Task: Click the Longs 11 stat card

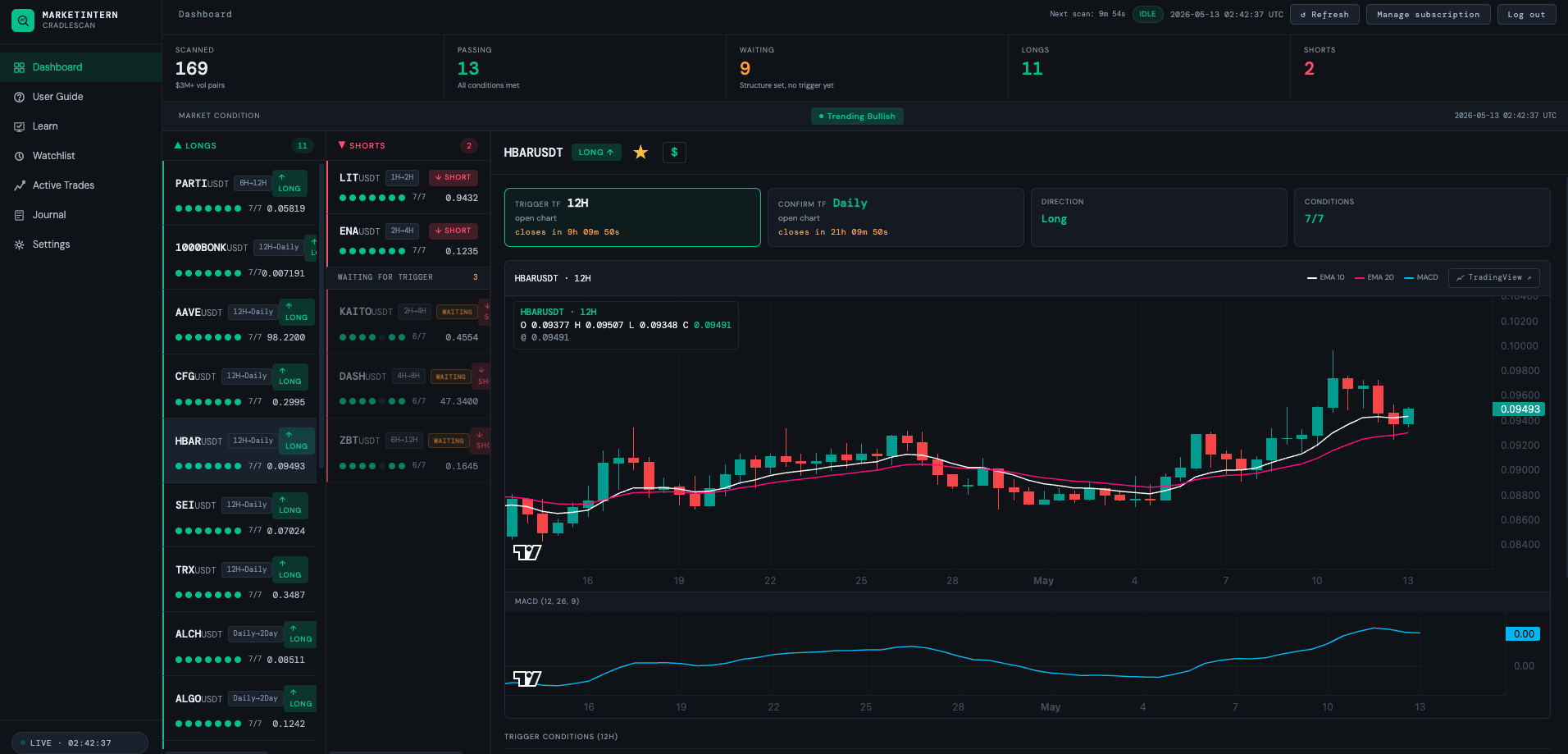Action: [1150, 68]
